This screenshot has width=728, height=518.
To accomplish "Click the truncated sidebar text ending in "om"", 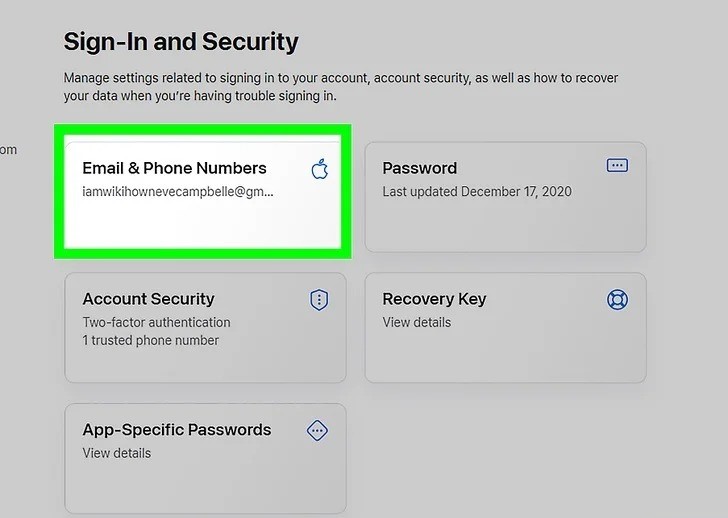I will (x=8, y=150).
